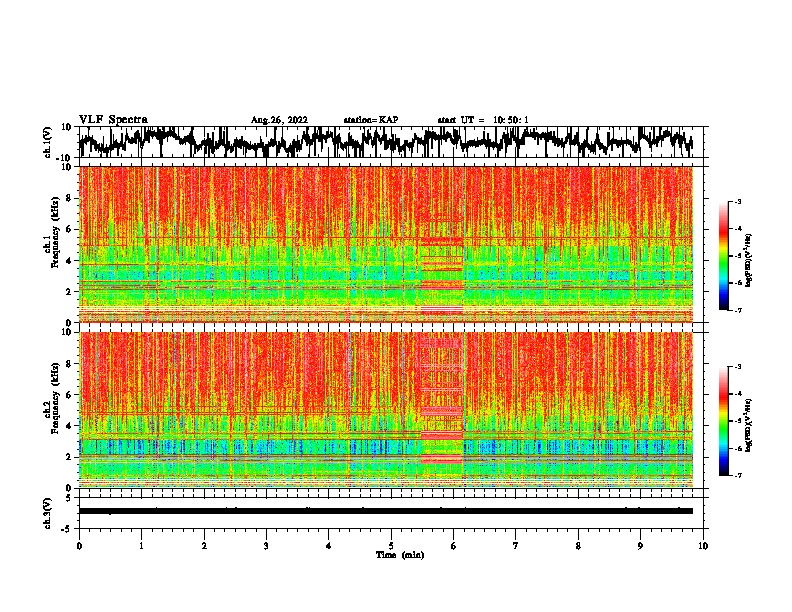Click the "-3" label on ch.1 colorbar

pyautogui.click(x=737, y=201)
